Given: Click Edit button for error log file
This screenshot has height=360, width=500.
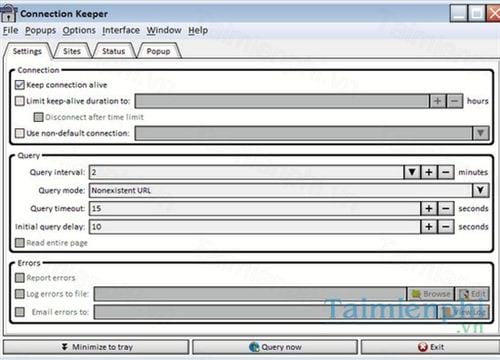Looking at the screenshot, I should [472, 294].
